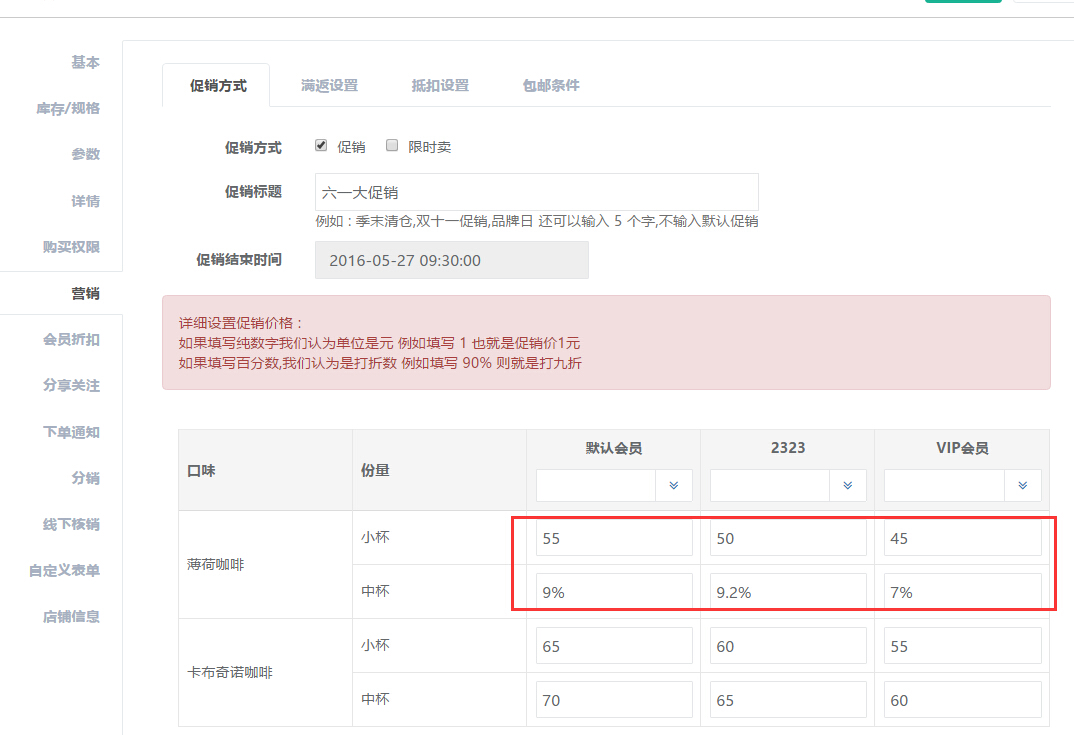The height and width of the screenshot is (735, 1074).
Task: Switch to the 满返设置 tab
Action: click(x=329, y=86)
